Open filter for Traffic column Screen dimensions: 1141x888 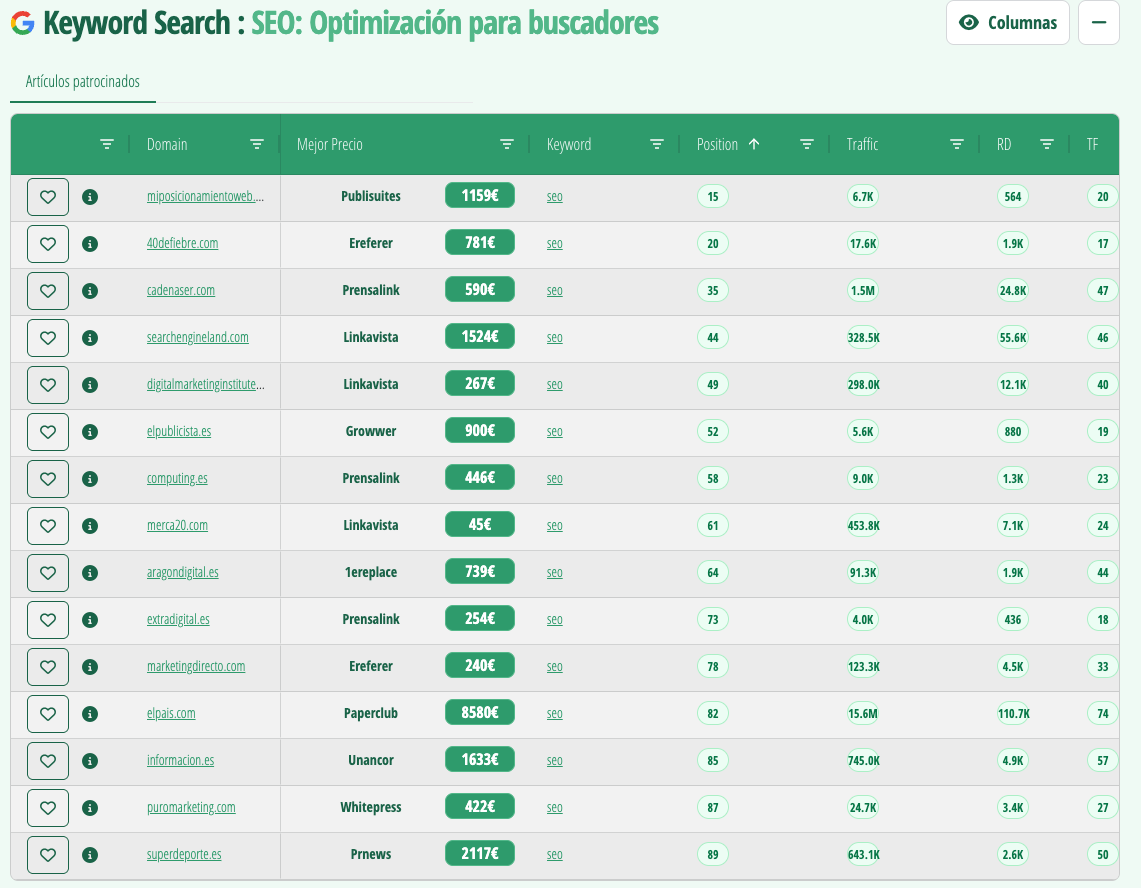tap(957, 144)
